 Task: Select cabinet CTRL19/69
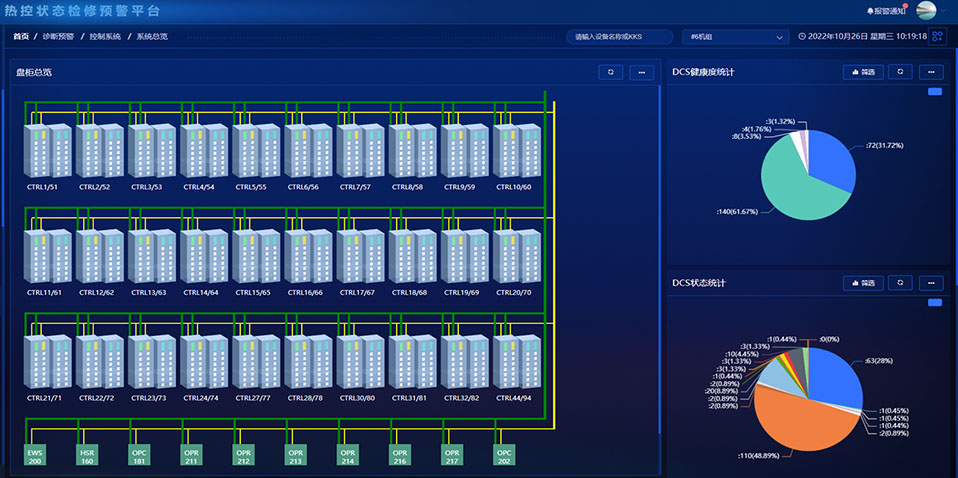(464, 257)
